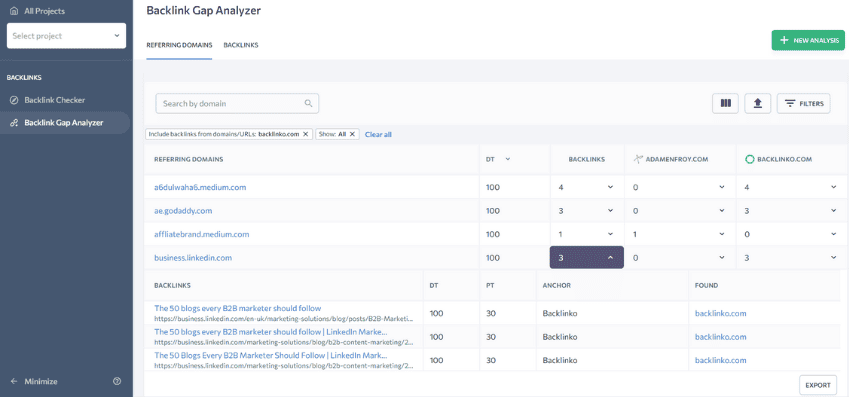The height and width of the screenshot is (397, 850).
Task: Click the New Analysis button
Action: 808,40
